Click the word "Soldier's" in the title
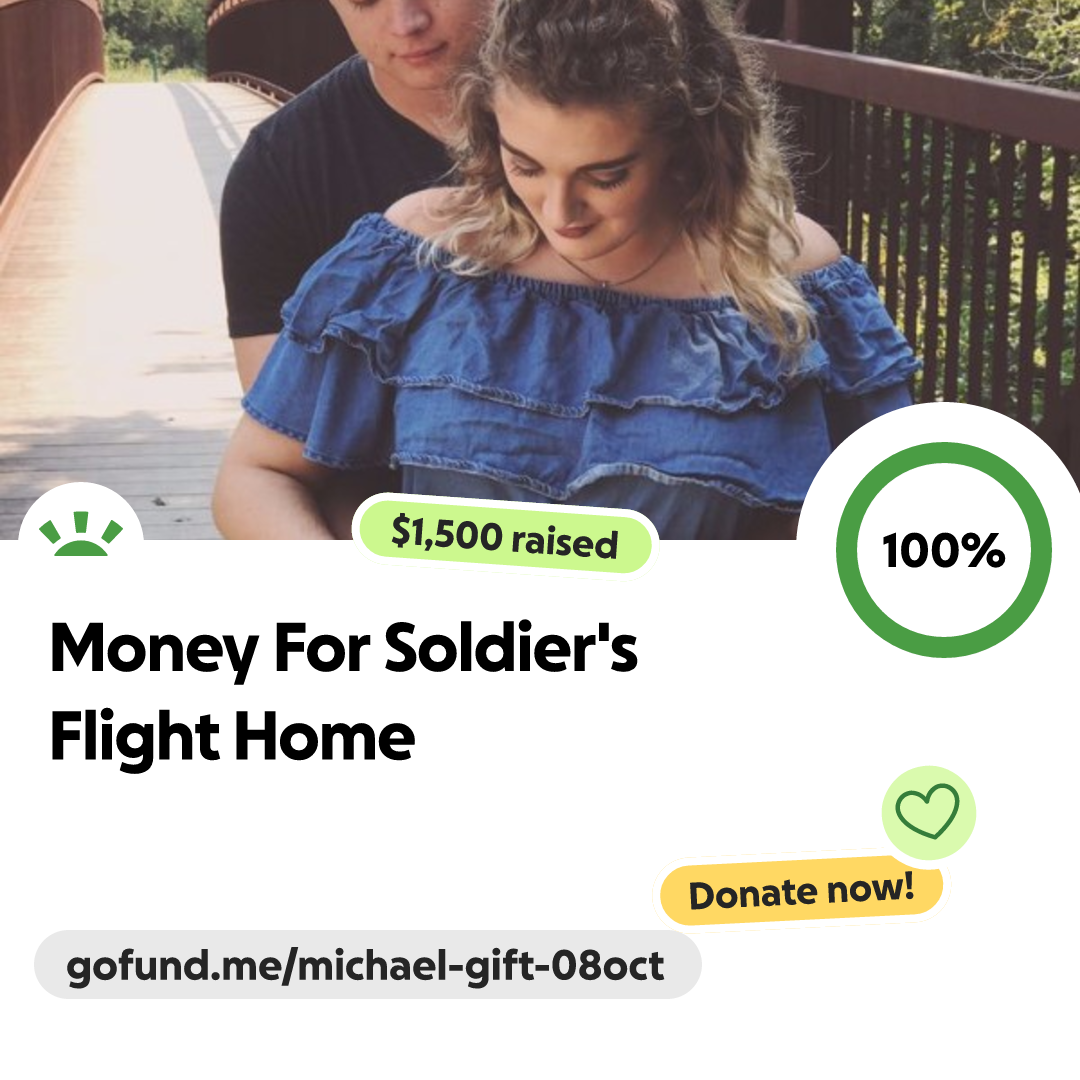The image size is (1080, 1080). coord(511,647)
